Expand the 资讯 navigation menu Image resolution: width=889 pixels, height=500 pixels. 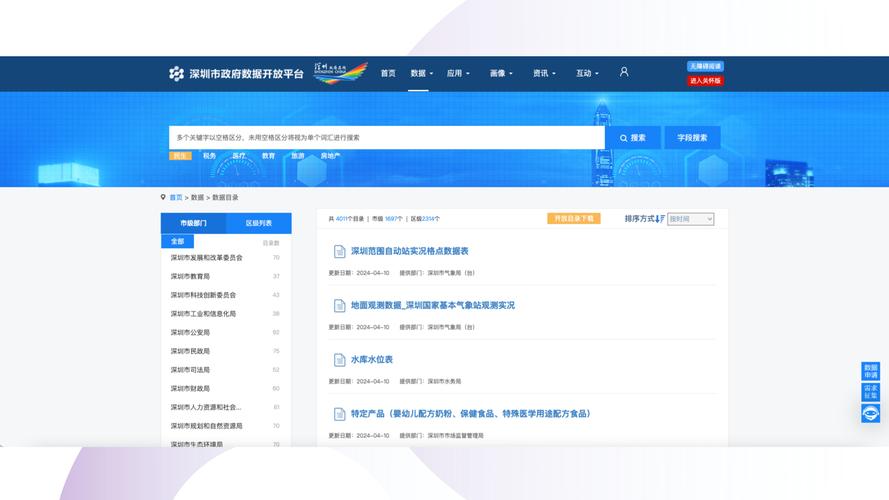point(544,73)
